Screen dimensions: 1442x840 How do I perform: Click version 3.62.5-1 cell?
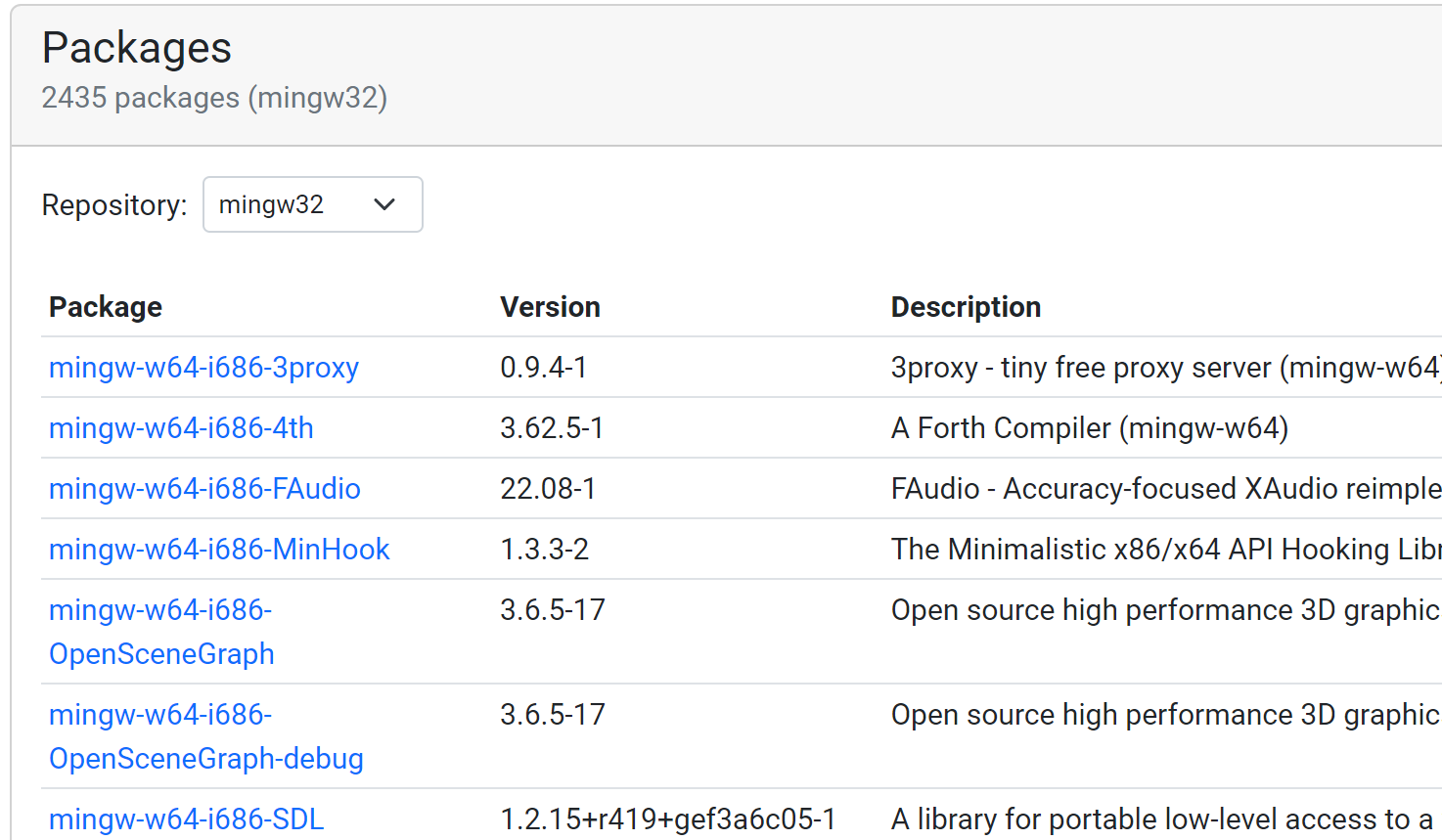click(x=552, y=428)
